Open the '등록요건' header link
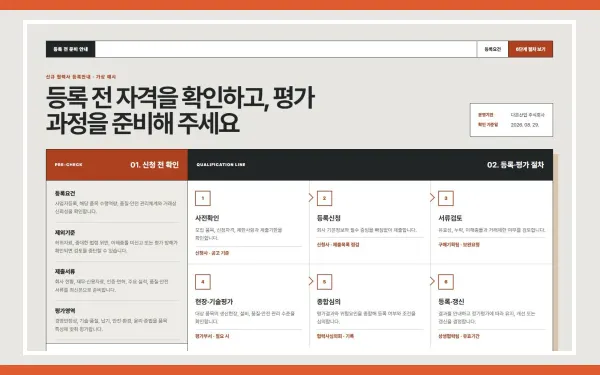 tap(492, 49)
